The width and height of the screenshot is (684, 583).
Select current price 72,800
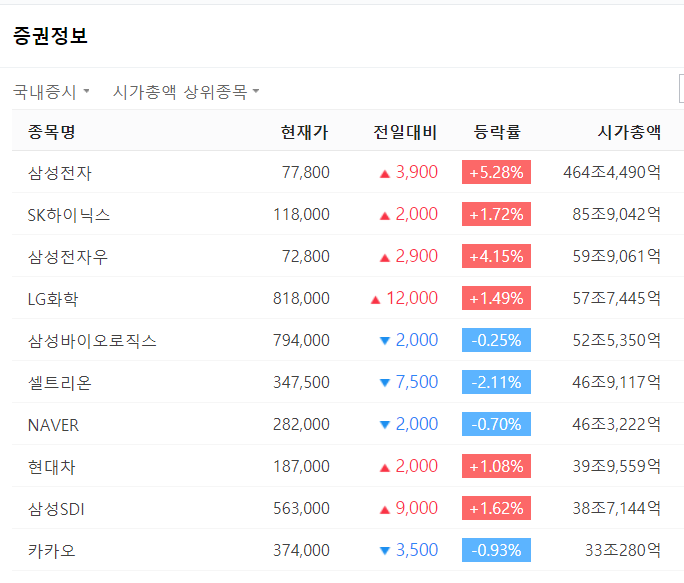(x=305, y=256)
